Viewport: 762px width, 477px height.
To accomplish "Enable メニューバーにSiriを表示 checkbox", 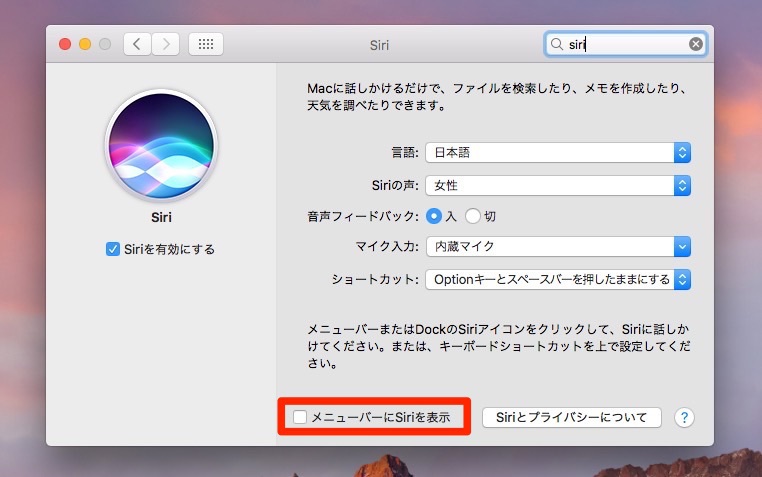I will pyautogui.click(x=300, y=417).
